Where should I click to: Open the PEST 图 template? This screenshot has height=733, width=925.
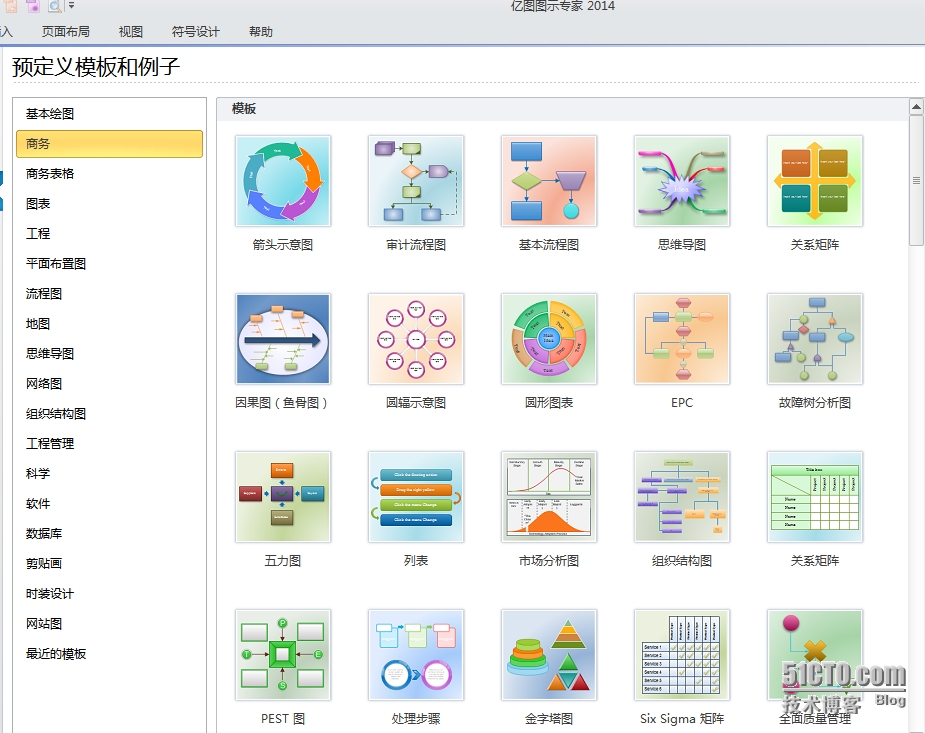[x=283, y=655]
